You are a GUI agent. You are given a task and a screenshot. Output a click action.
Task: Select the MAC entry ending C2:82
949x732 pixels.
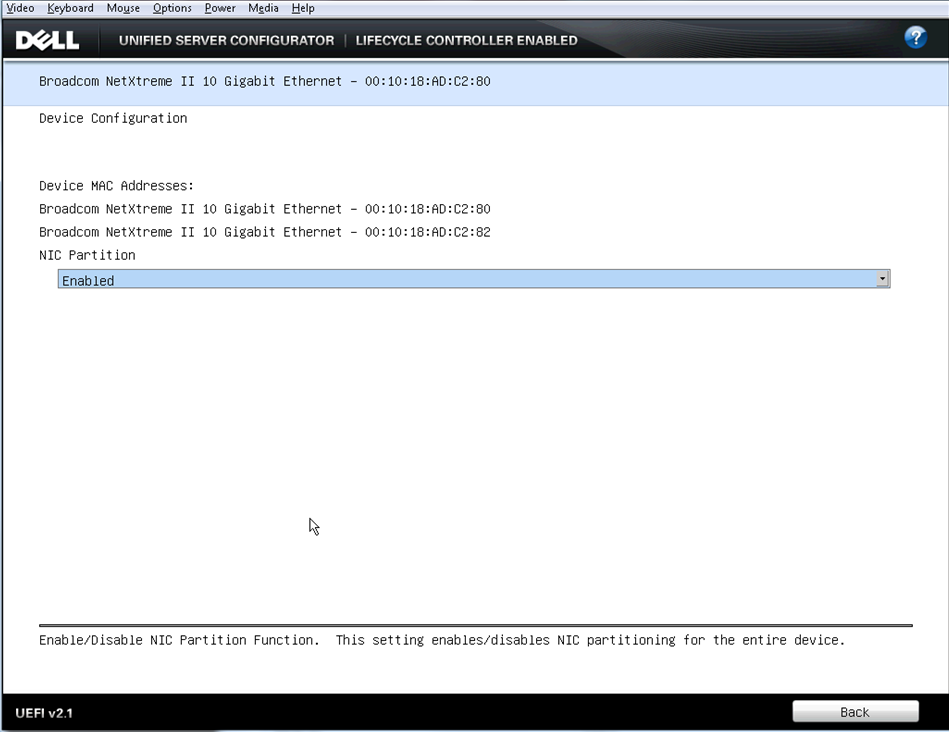point(264,232)
